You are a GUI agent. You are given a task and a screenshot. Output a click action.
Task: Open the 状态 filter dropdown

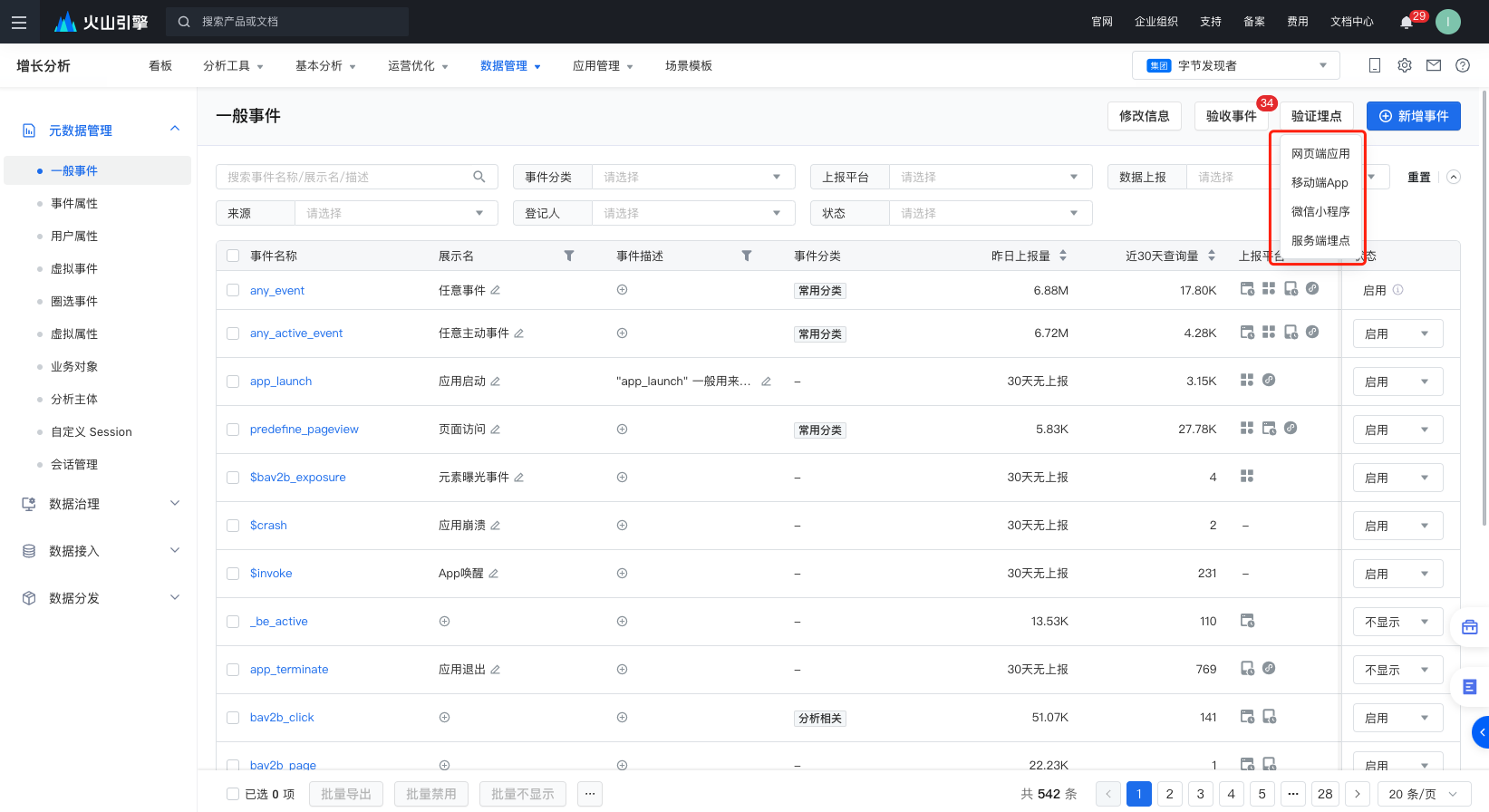coord(991,213)
